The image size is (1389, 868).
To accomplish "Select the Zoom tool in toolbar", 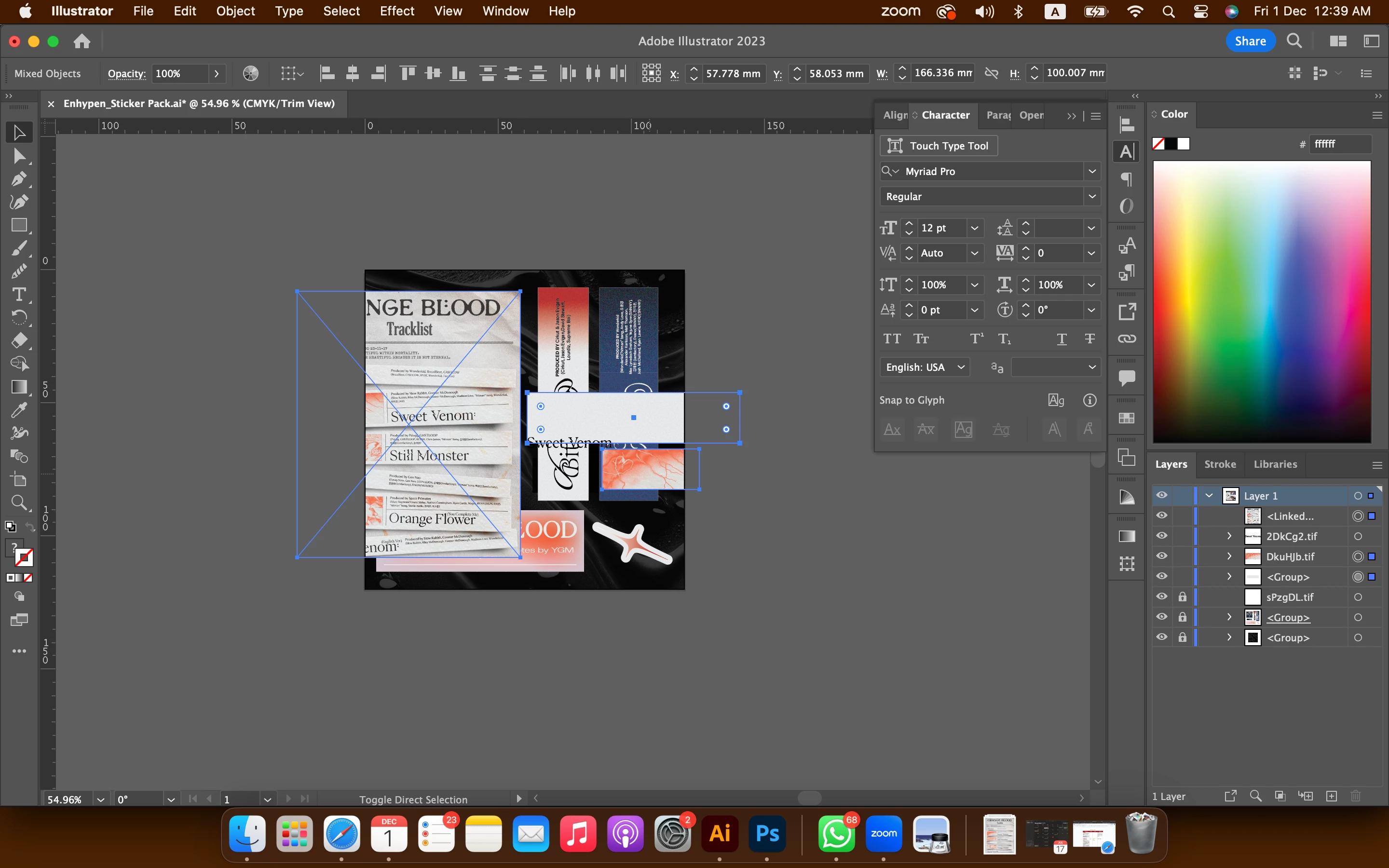I will click(18, 503).
